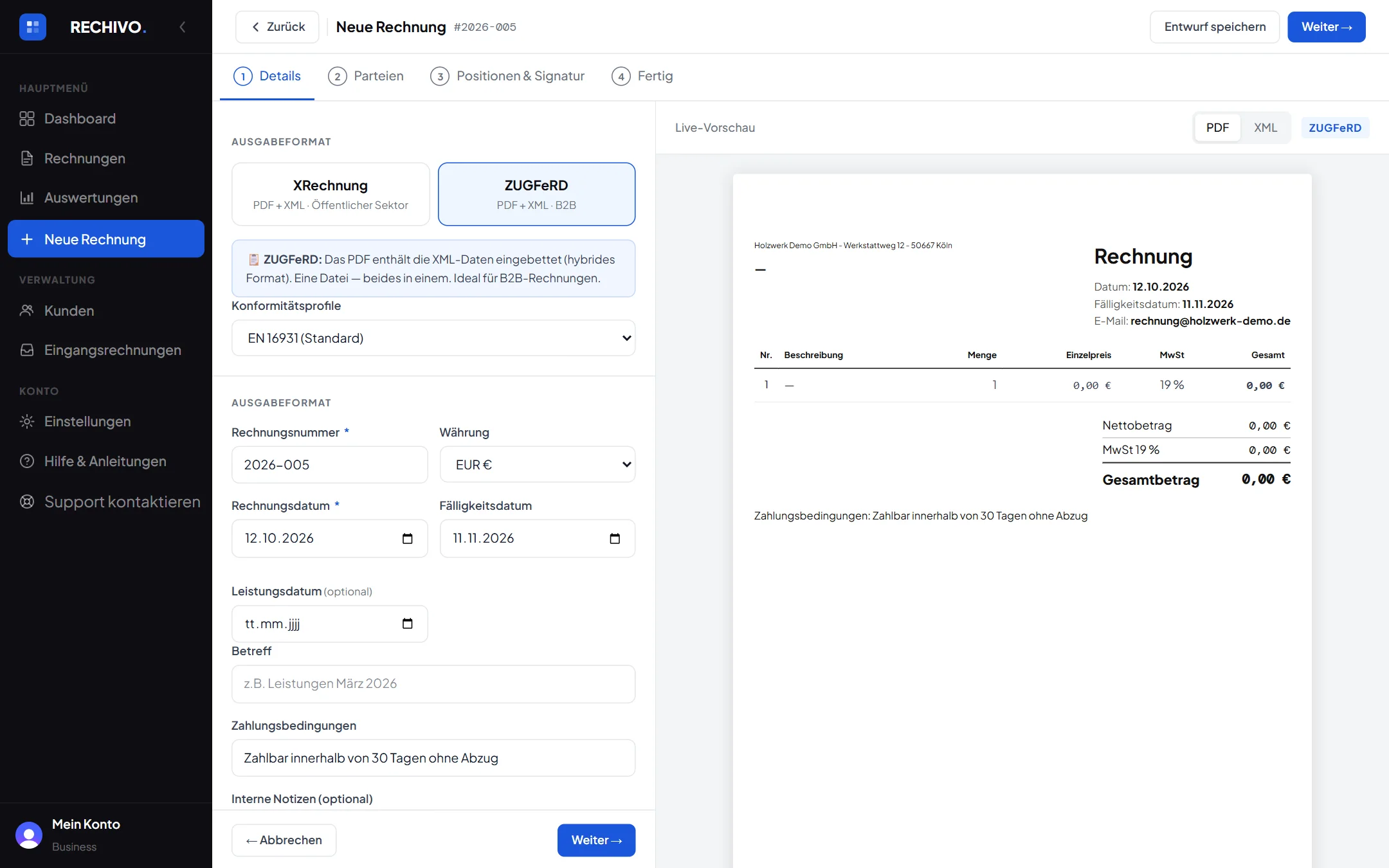Viewport: 1389px width, 868px height.
Task: Select the ZUGFeRD output format card
Action: (x=536, y=194)
